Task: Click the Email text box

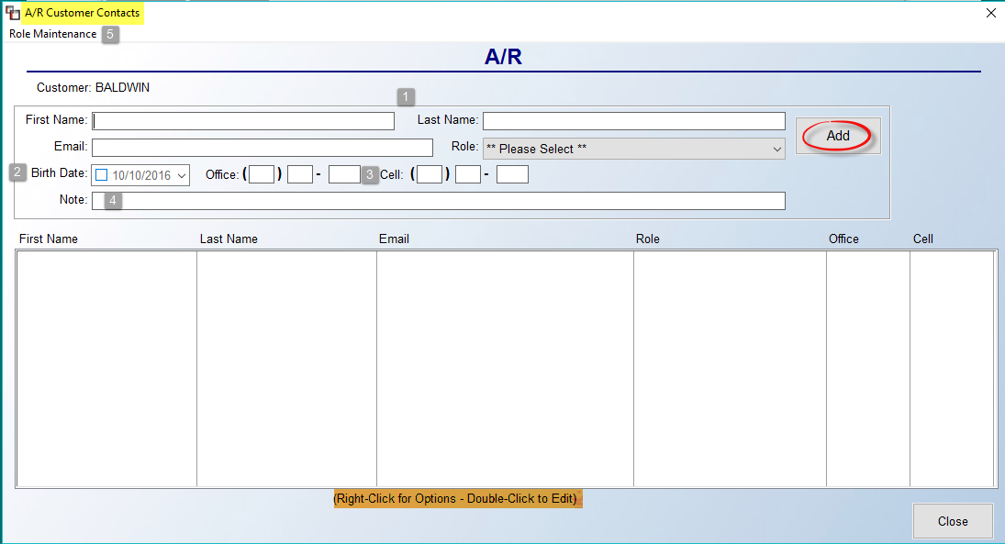Action: pyautogui.click(x=262, y=147)
